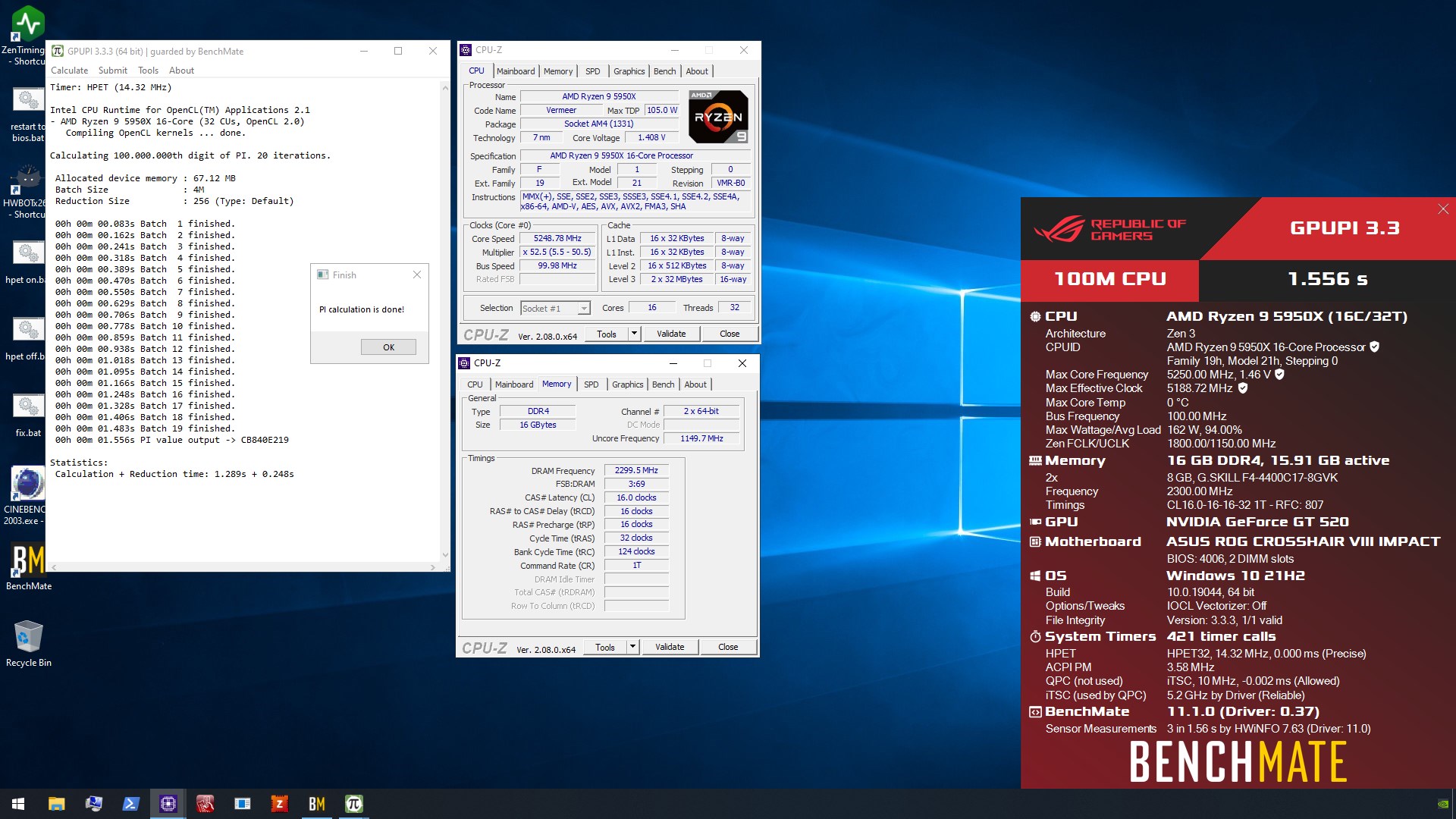Click Uncore Frequency value 1149.7 MHz
The height and width of the screenshot is (819, 1456).
[701, 438]
